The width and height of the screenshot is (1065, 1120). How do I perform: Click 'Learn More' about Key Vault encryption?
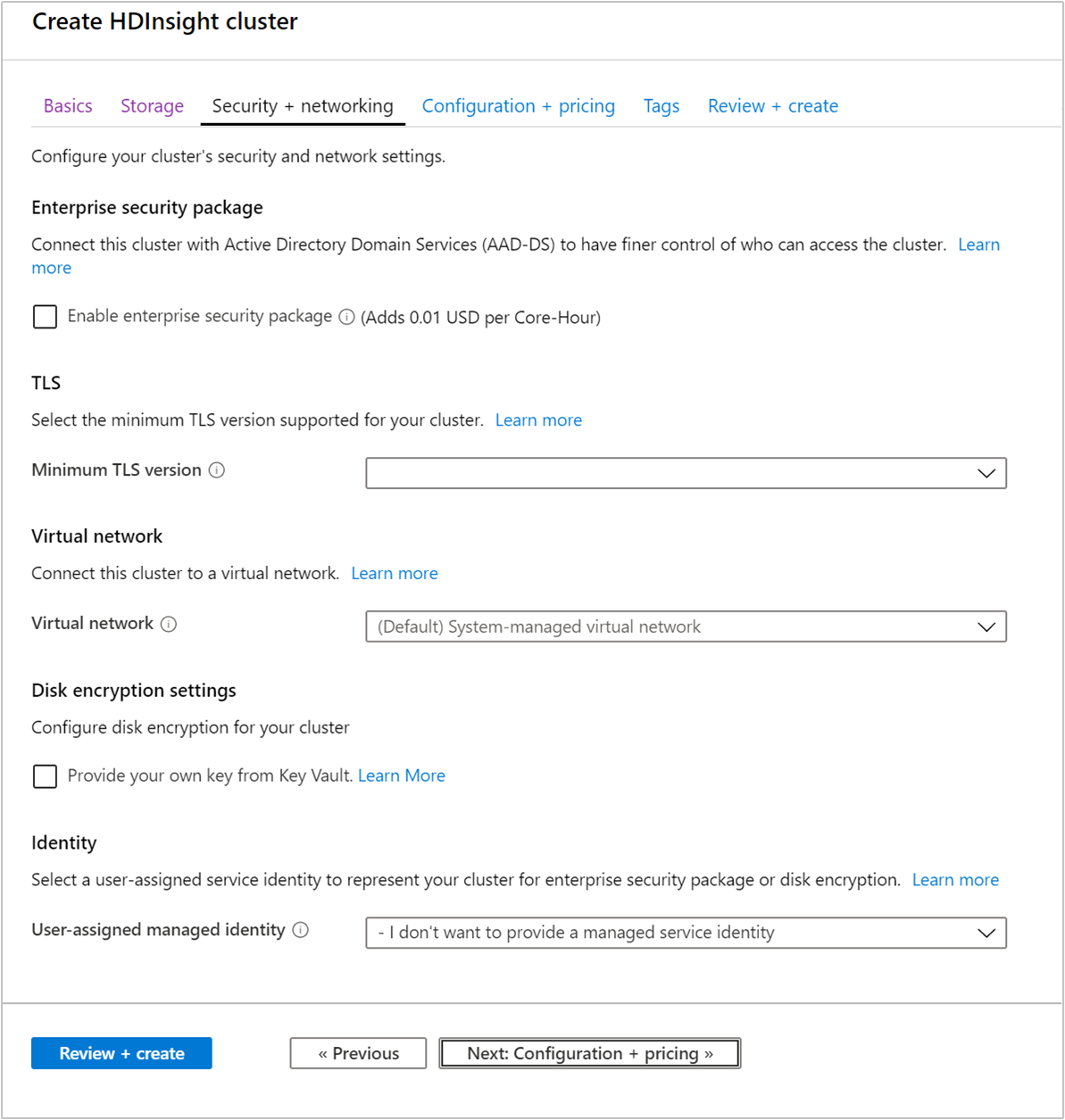pyautogui.click(x=401, y=776)
